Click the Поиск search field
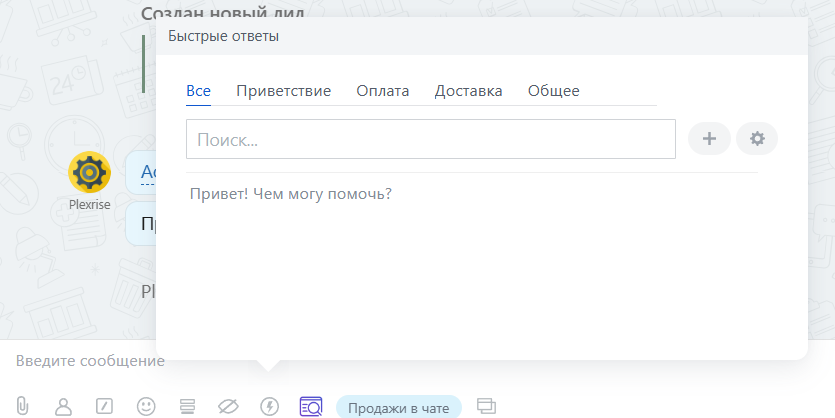 point(431,140)
